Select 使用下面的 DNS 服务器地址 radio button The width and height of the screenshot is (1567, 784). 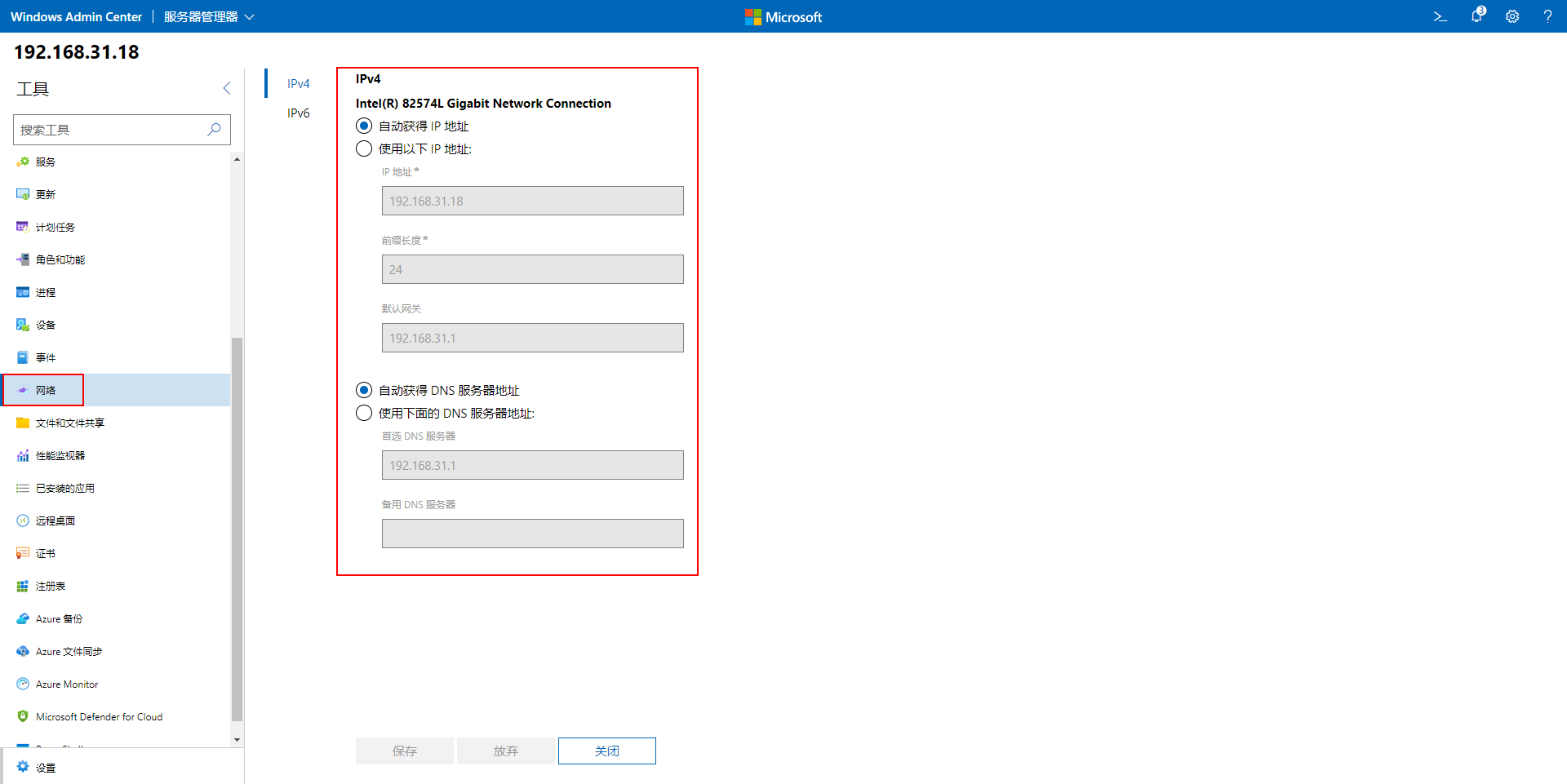(364, 413)
